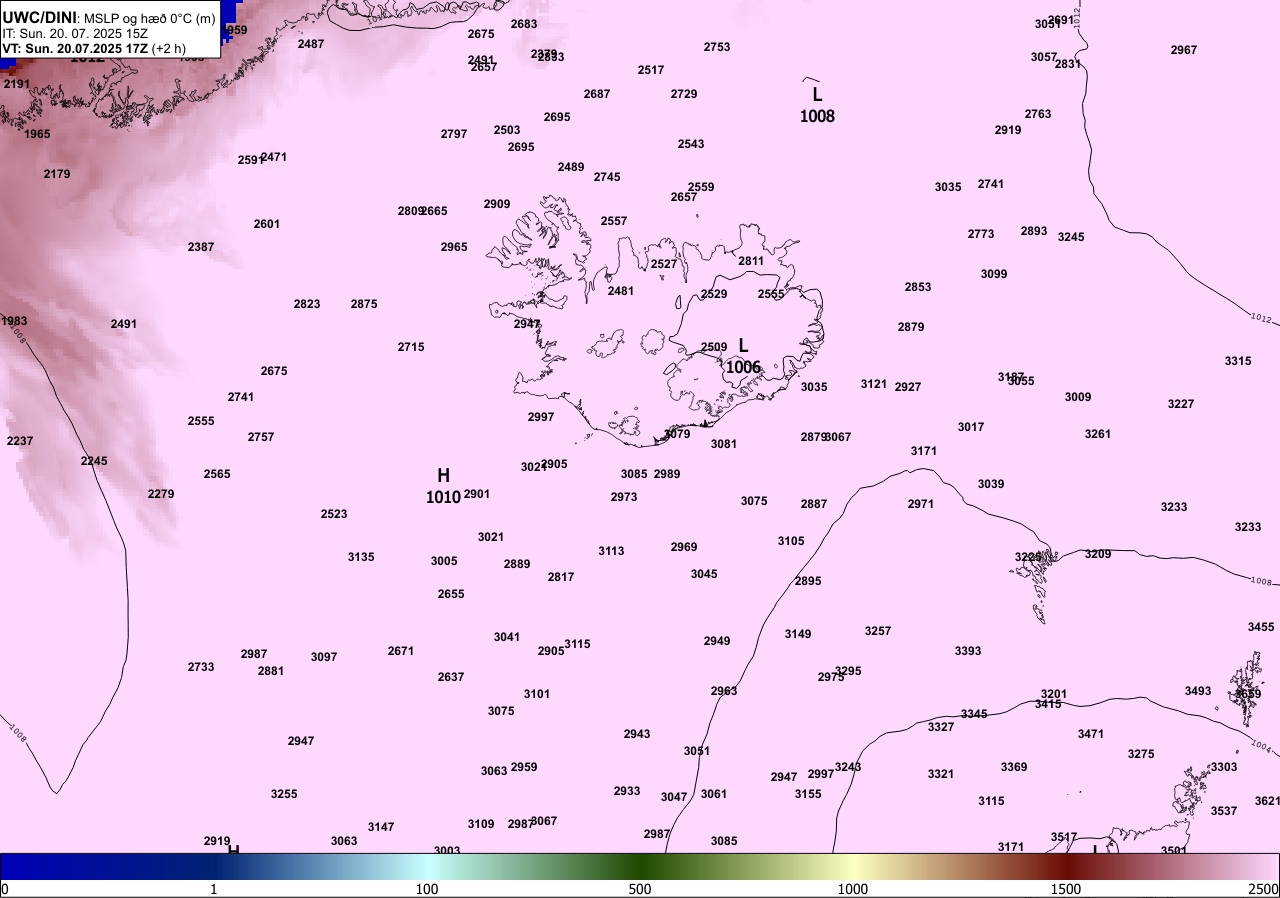Click the freezing level value 2757
Screen dimensions: 1280x898
coord(261,437)
